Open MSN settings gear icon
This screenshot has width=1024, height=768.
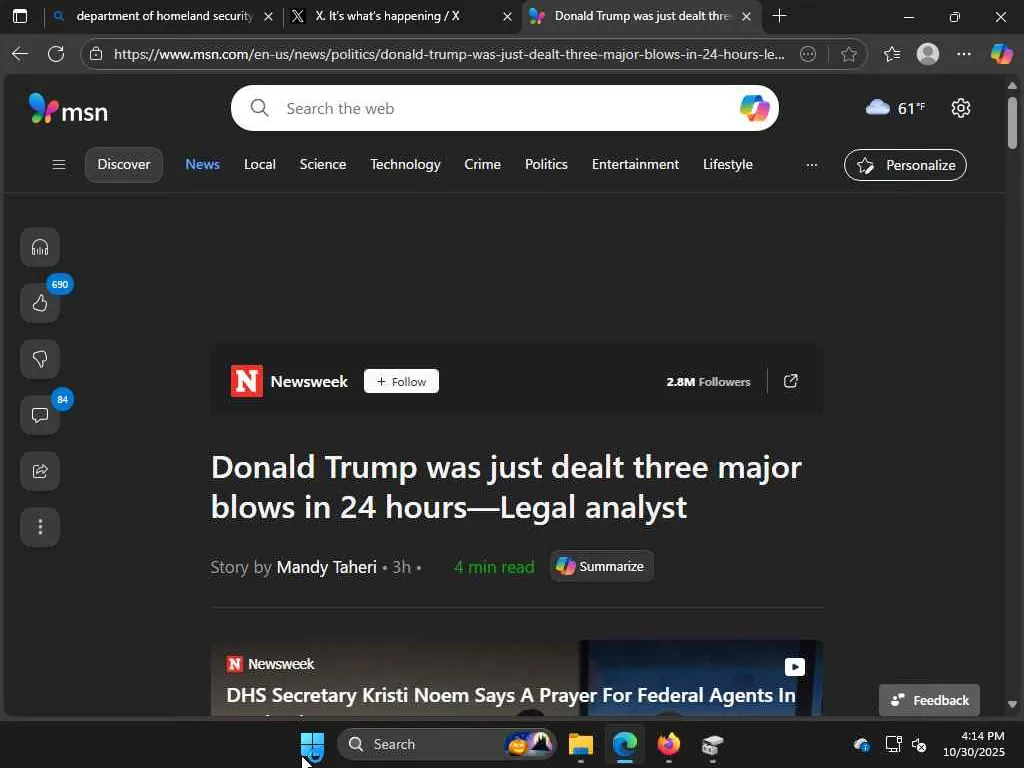960,108
